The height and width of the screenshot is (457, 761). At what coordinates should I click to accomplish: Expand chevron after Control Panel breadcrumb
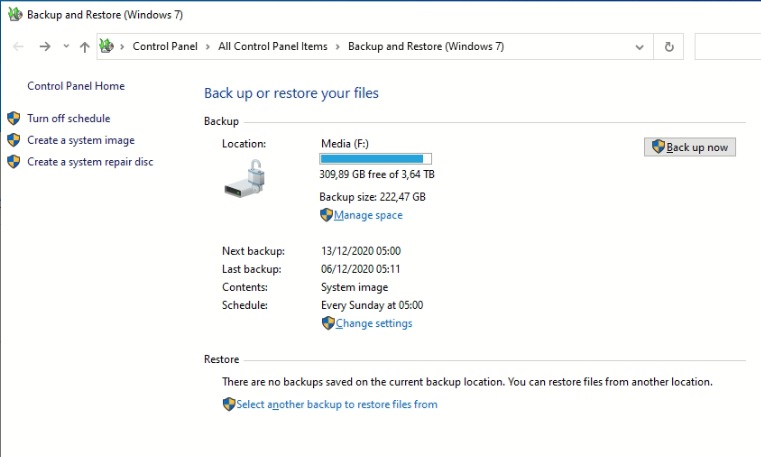click(208, 47)
